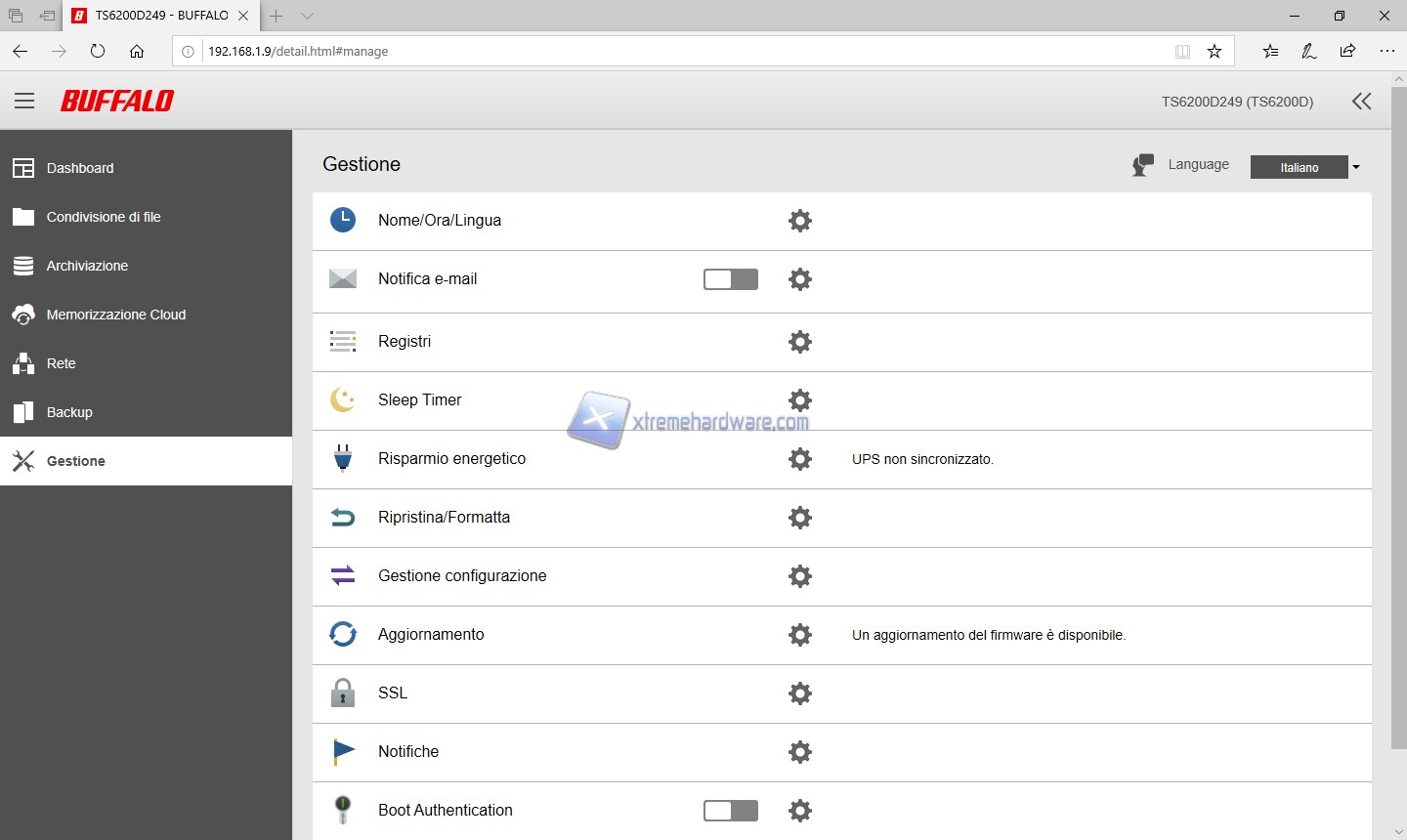The image size is (1407, 840).
Task: Open settings gear for Nome/Ora/Lingua
Action: pos(800,221)
